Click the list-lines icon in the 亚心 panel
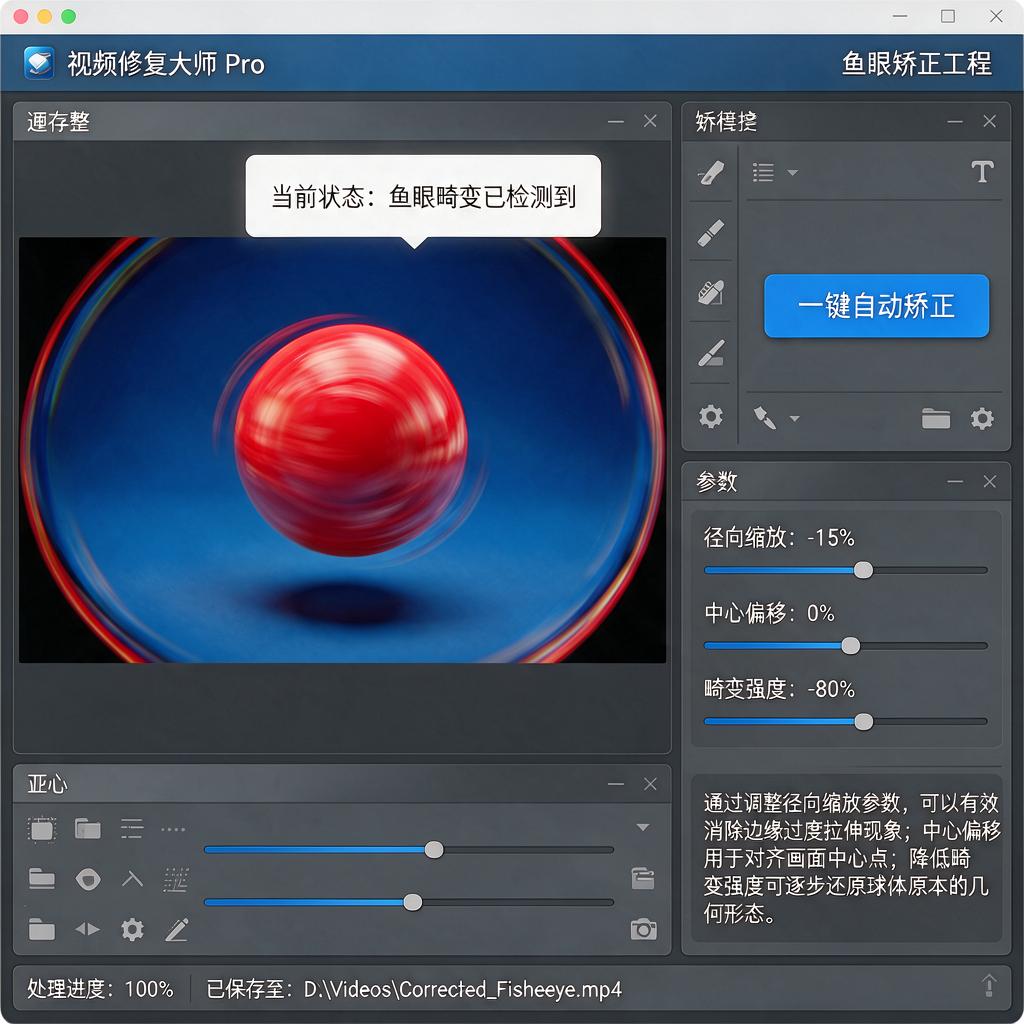The image size is (1024, 1024). click(x=132, y=829)
